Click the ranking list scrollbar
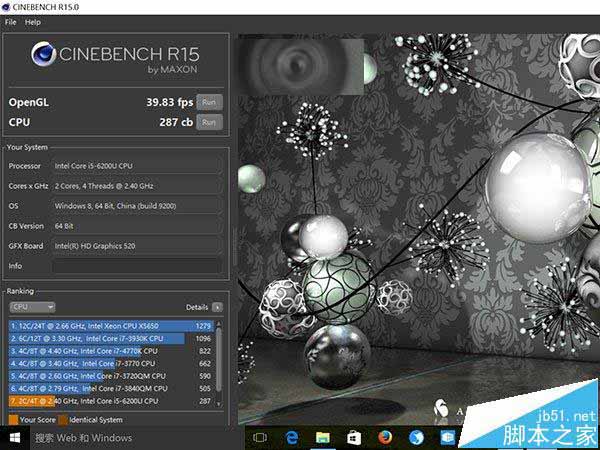Viewport: 600px width, 450px height. coord(218,359)
